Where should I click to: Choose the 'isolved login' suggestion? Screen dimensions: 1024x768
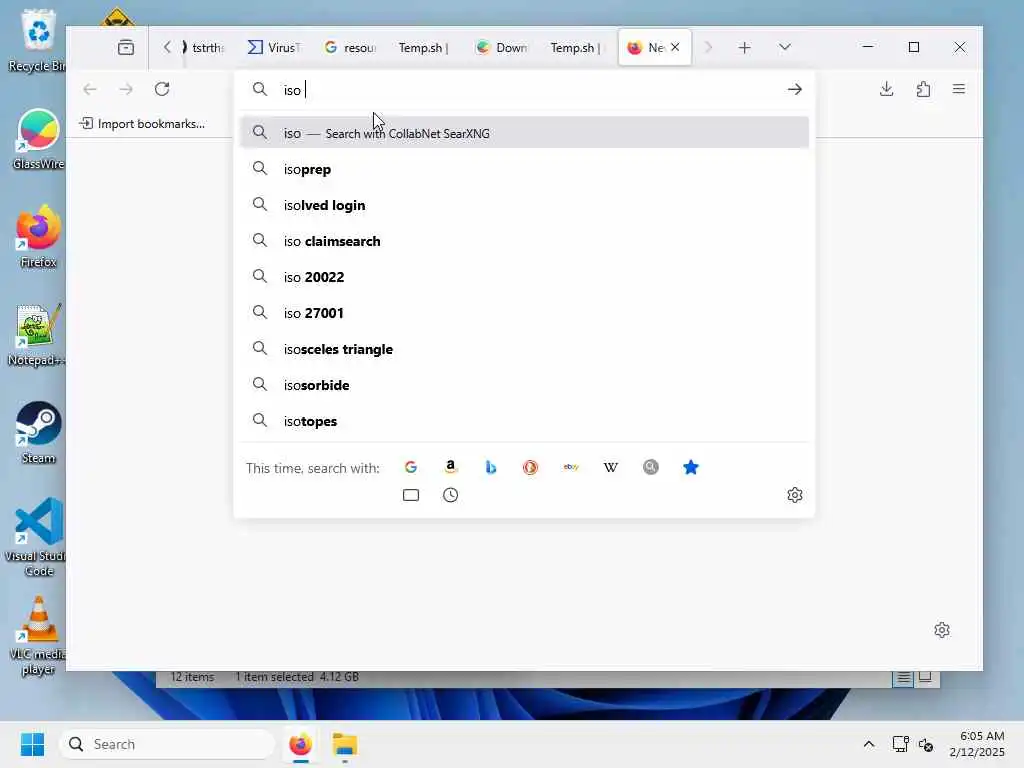[524, 205]
